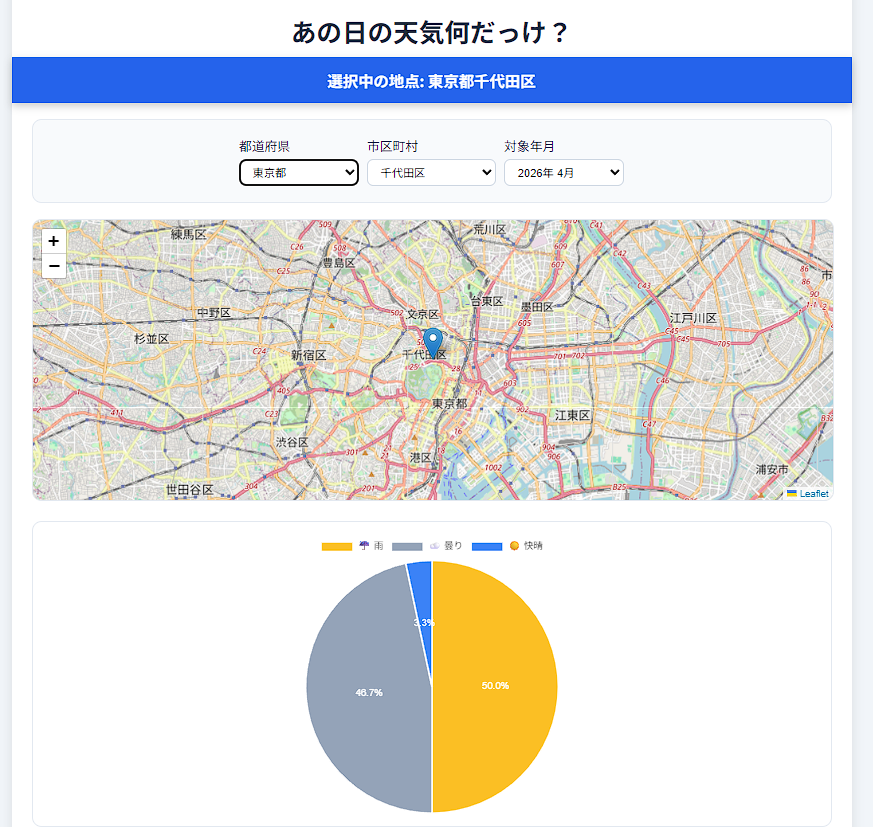873x827 pixels.
Task: Click 杉並区 label on the map
Action: [151, 339]
